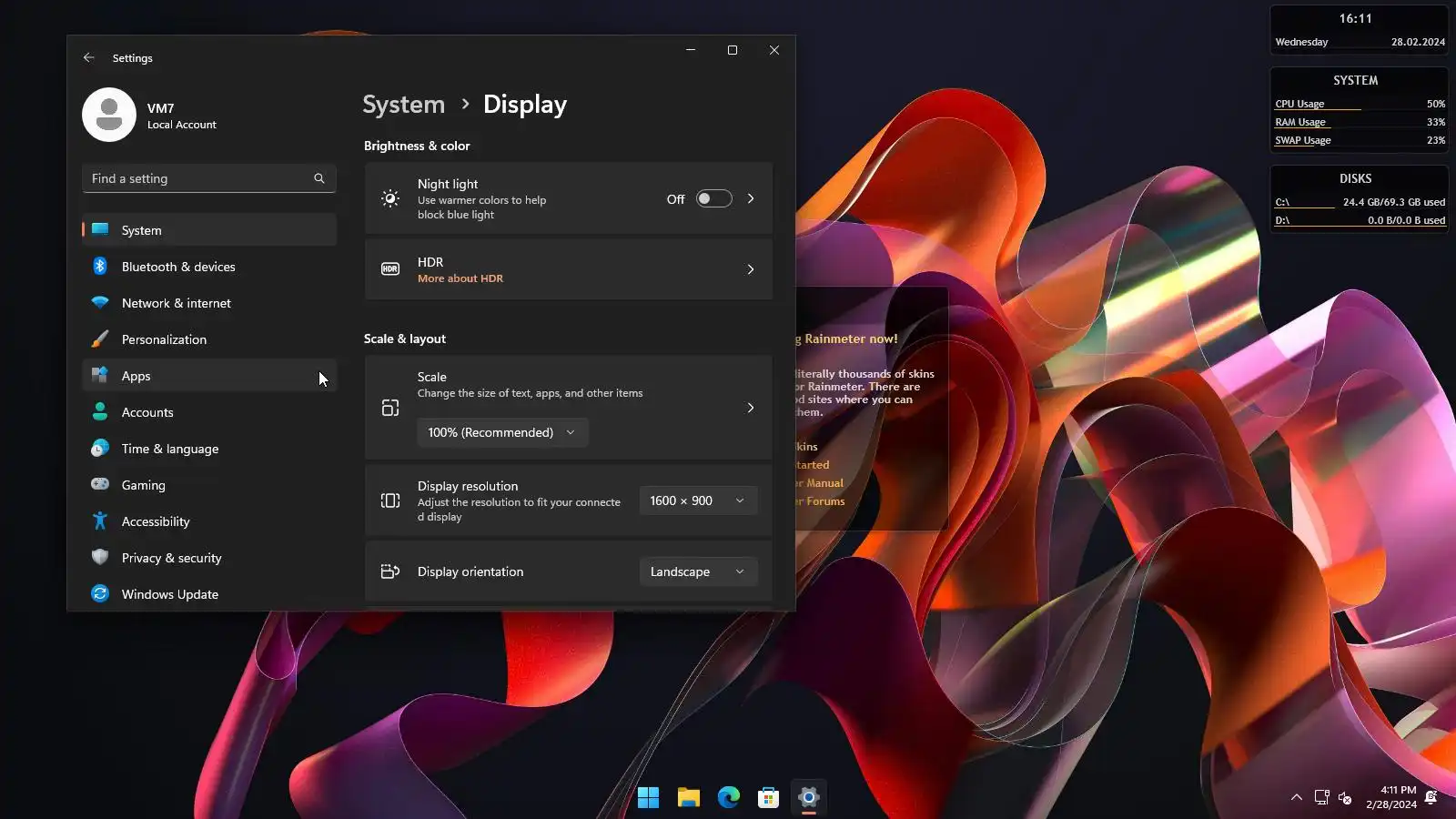This screenshot has height=819, width=1456.
Task: Turn on the Night light switch
Action: pyautogui.click(x=714, y=198)
